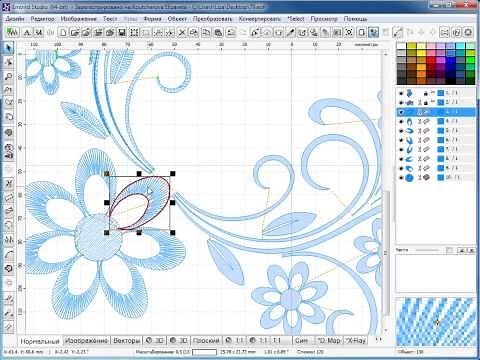Open the Помощь menu
Image resolution: width=480 pixels, height=360 pixels.
(355, 19)
